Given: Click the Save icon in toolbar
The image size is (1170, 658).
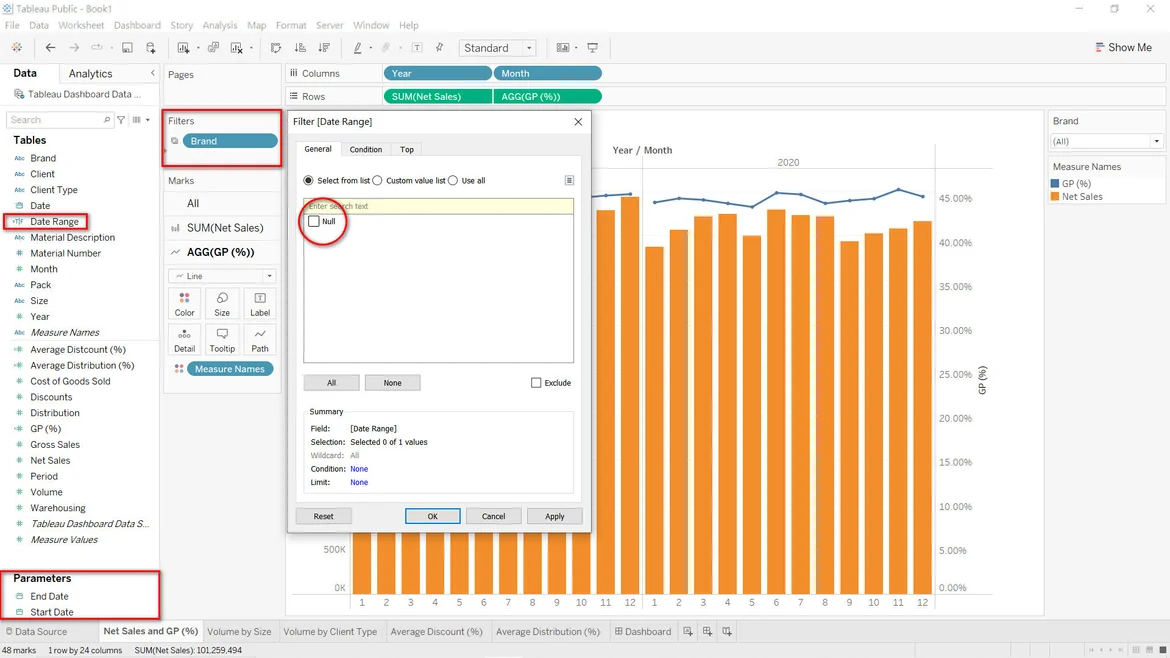Looking at the screenshot, I should point(127,48).
